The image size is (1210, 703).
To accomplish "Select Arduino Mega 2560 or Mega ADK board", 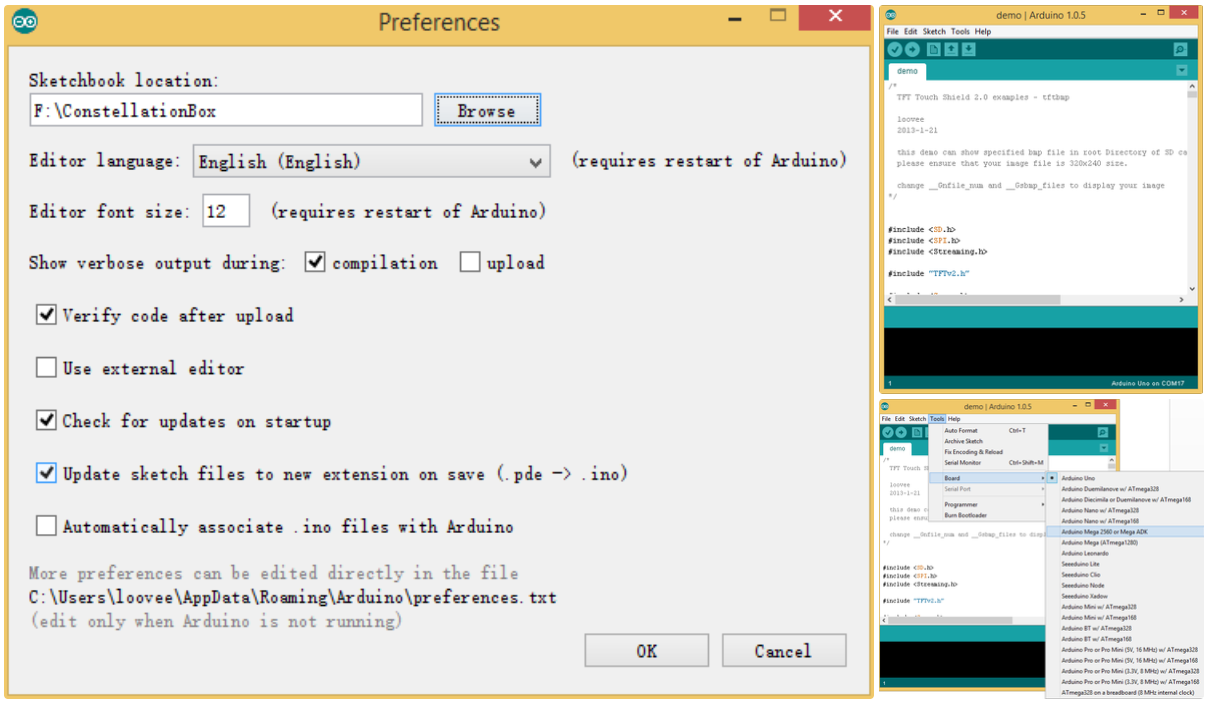I will click(x=1125, y=532).
